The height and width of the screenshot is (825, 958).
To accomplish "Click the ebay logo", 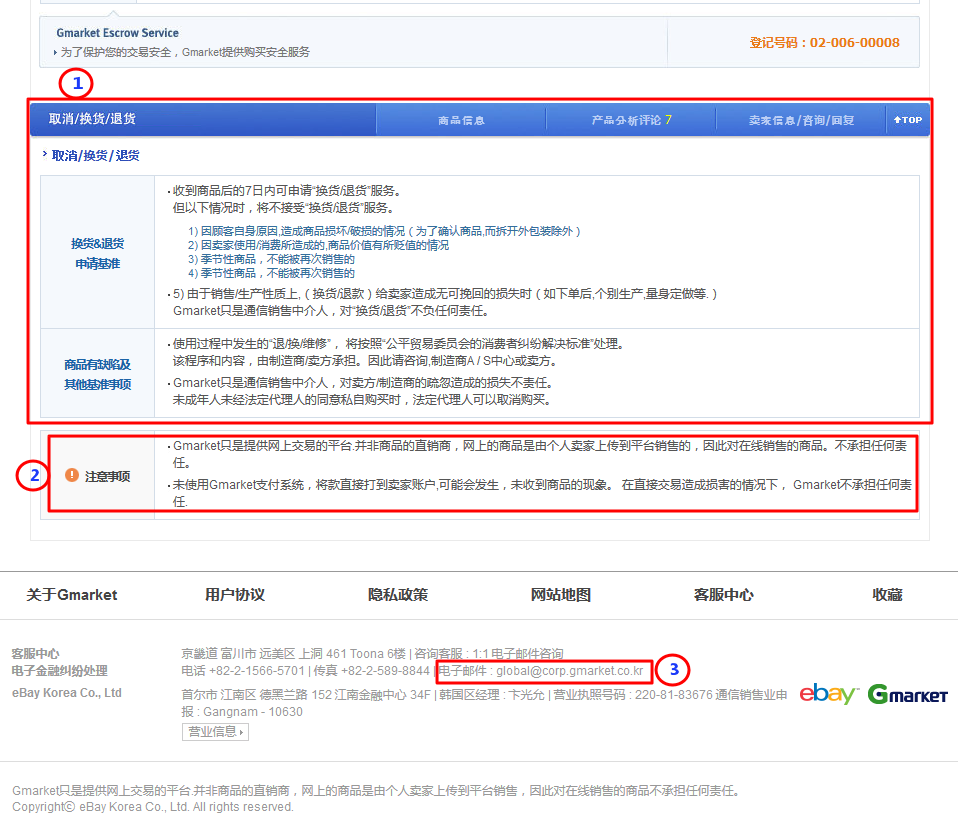I will [828, 694].
